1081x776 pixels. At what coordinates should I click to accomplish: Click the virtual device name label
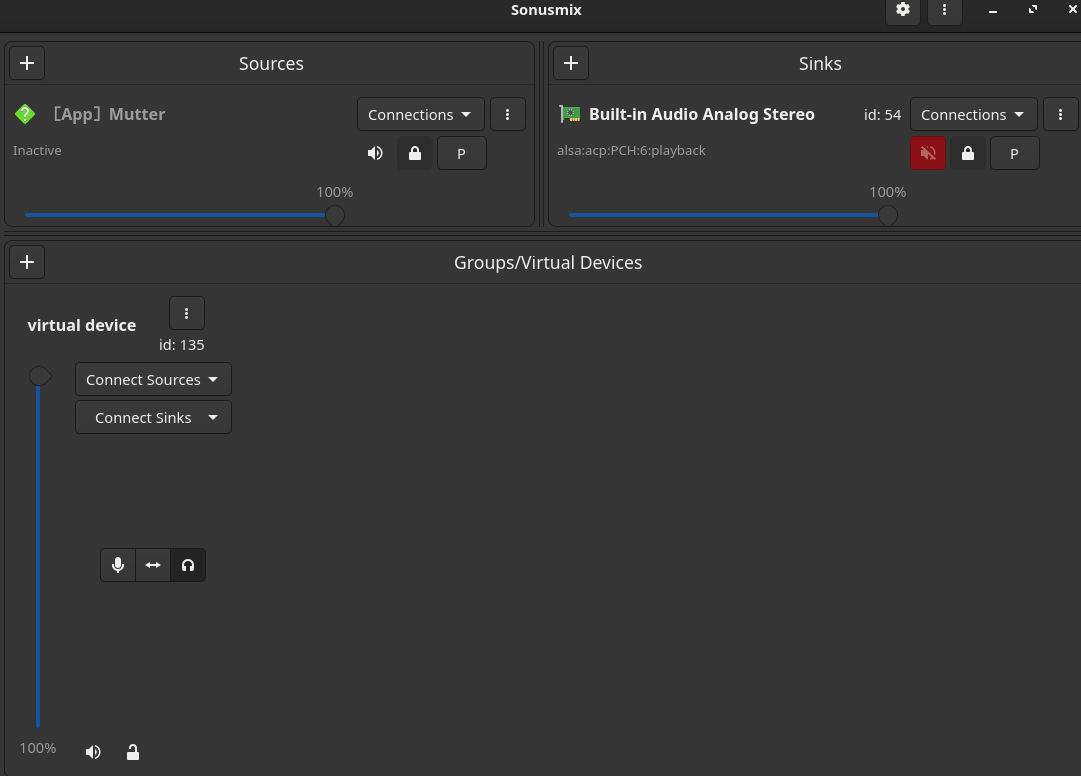pyautogui.click(x=81, y=325)
